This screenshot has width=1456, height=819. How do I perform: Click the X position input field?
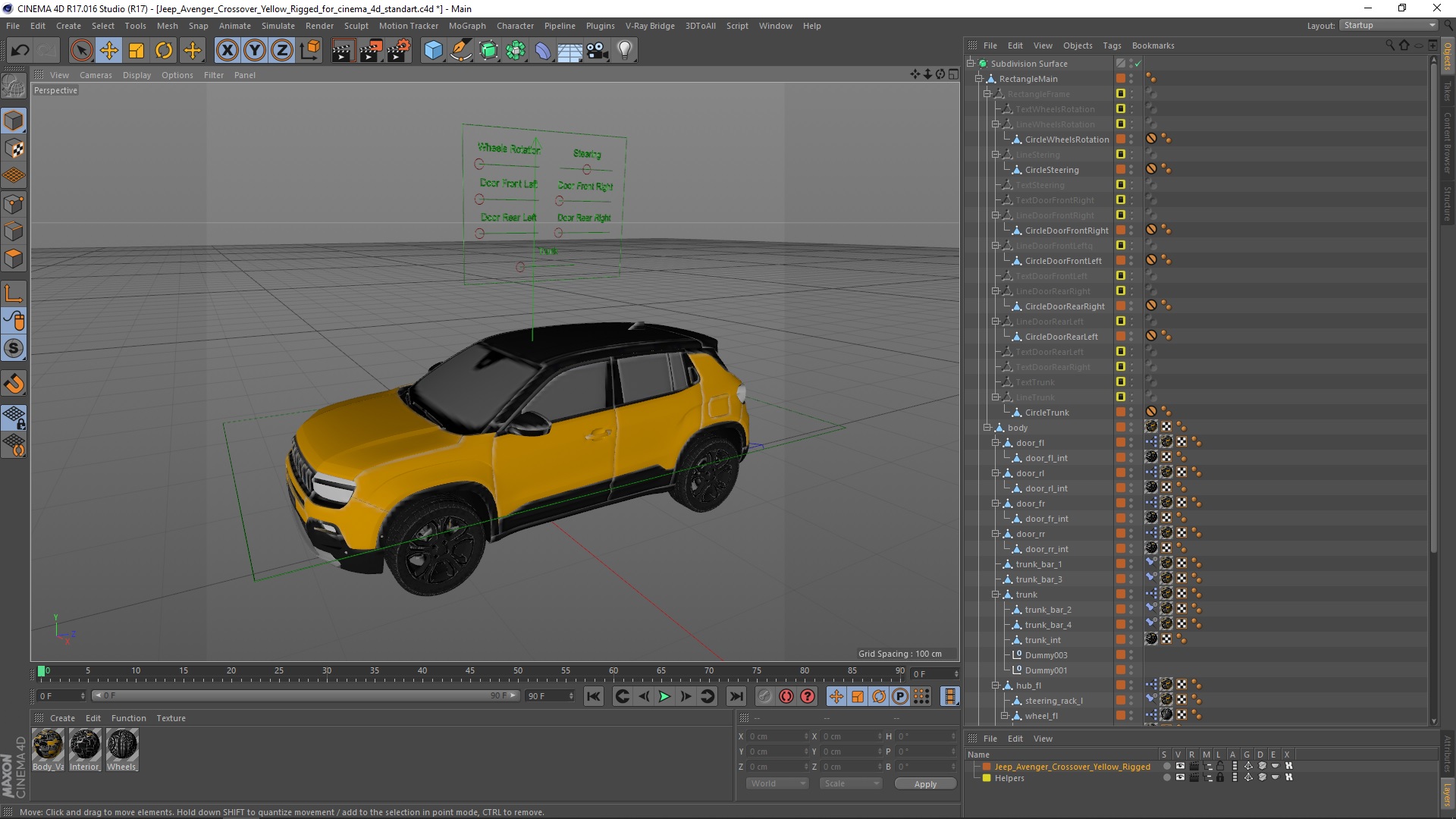coord(777,736)
